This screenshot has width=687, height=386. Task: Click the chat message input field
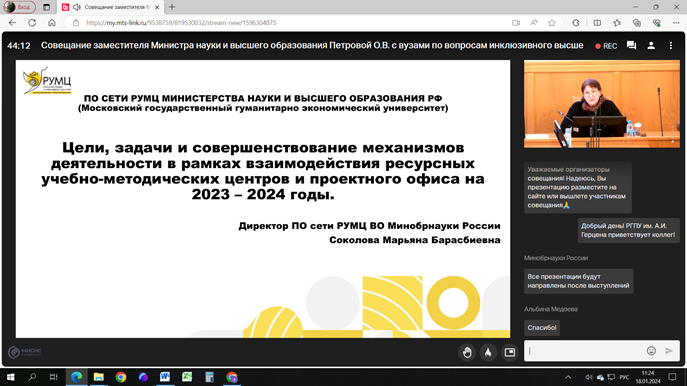[x=585, y=351]
